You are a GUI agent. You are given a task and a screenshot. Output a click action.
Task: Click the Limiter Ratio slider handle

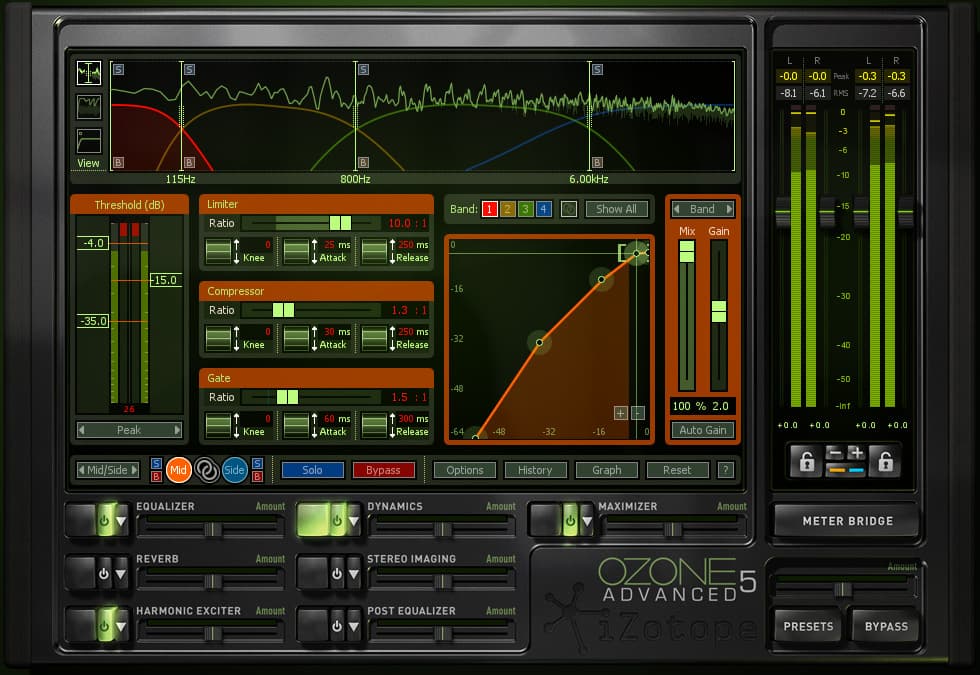point(340,223)
